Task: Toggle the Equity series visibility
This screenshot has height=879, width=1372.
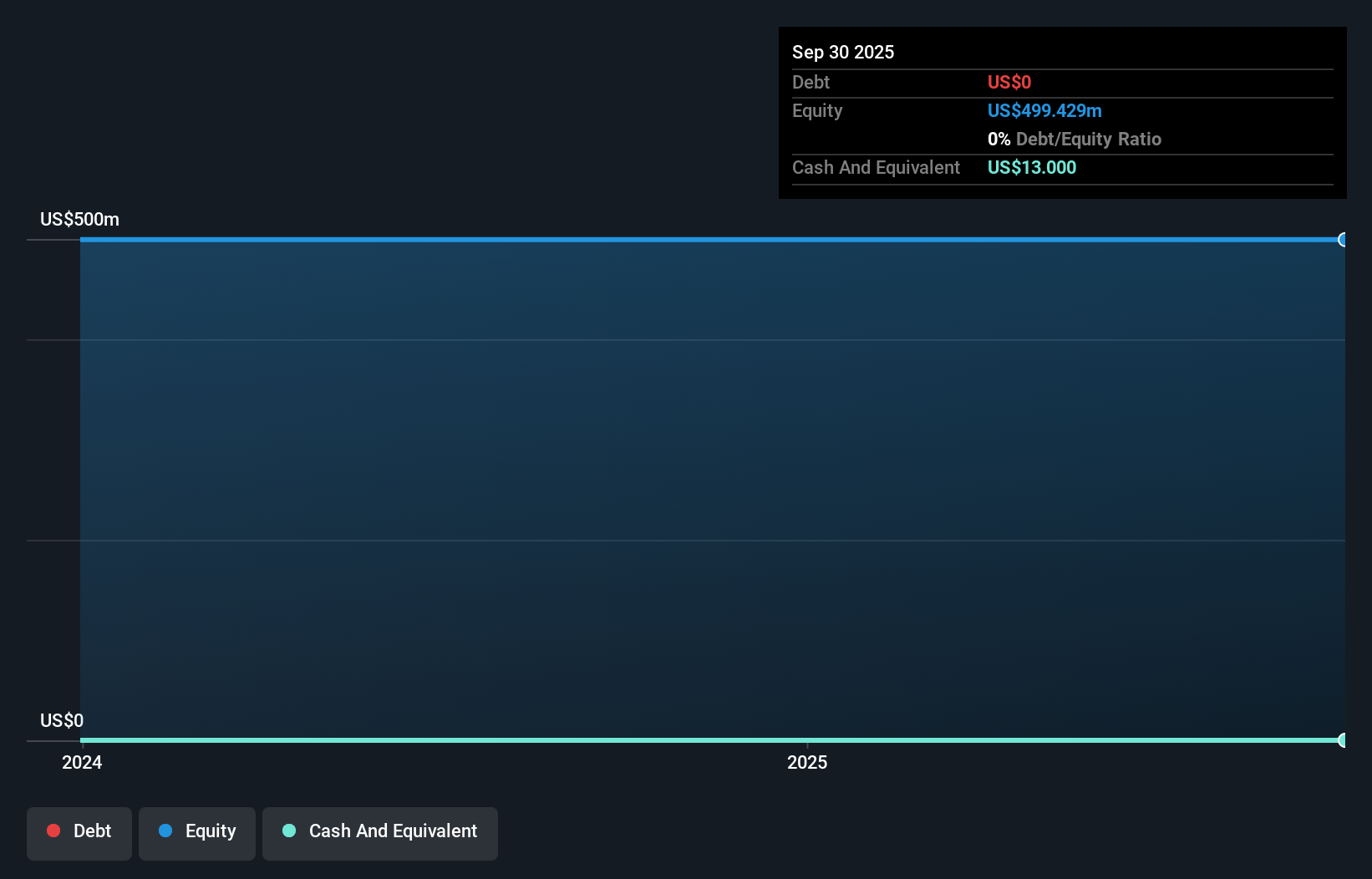Action: [x=196, y=832]
